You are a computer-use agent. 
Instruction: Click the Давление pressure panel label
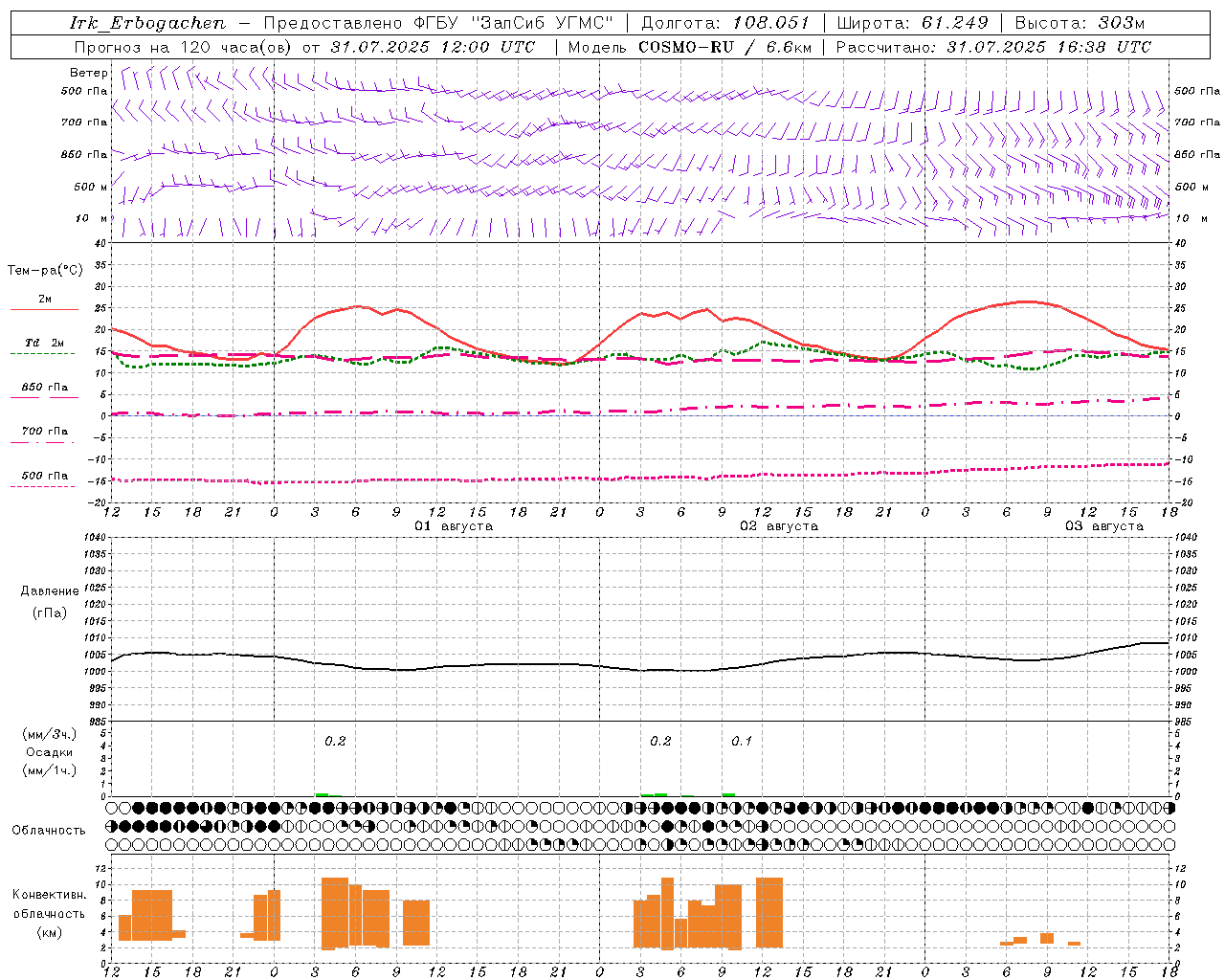pos(50,591)
